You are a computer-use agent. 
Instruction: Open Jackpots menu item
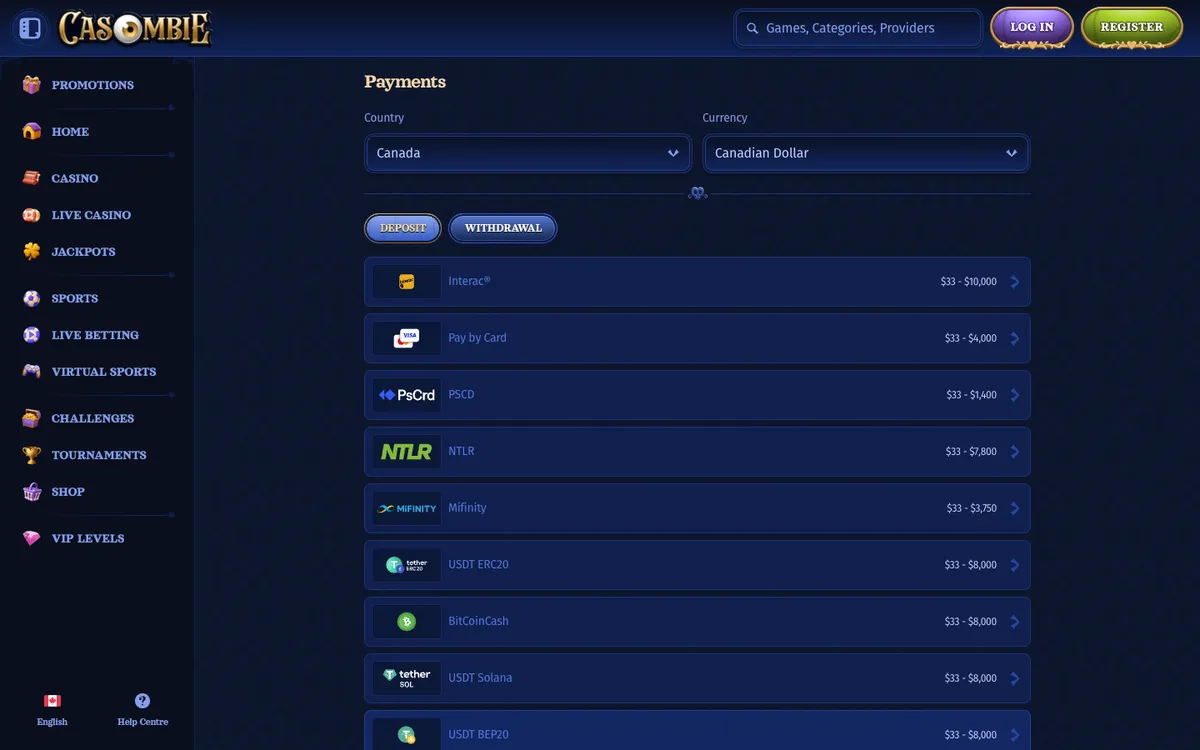[83, 252]
